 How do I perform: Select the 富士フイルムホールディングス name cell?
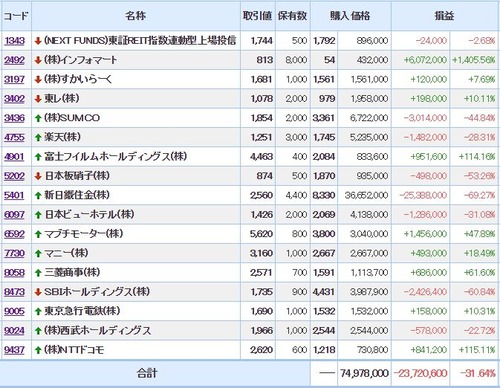(x=136, y=157)
